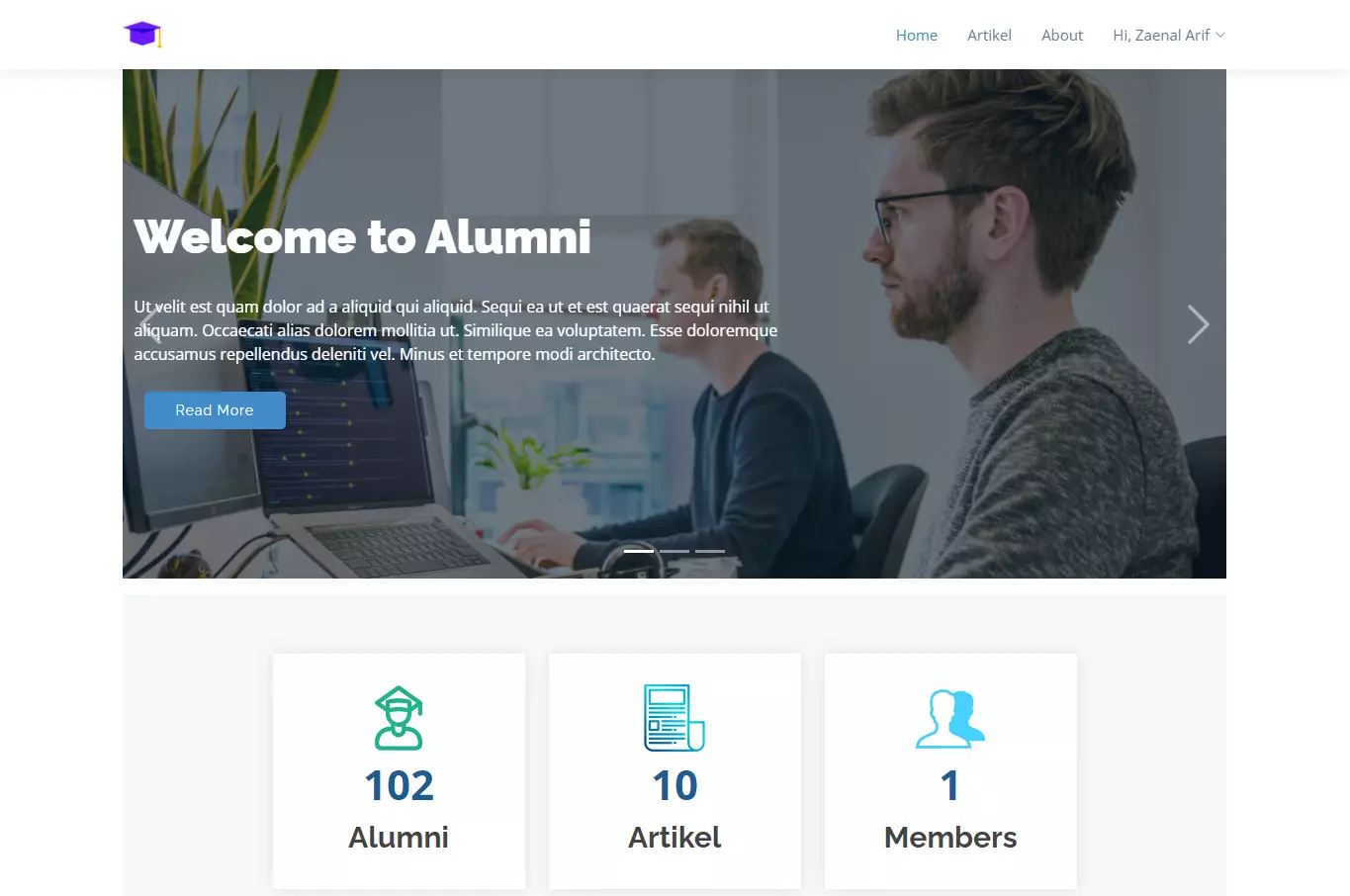
Task: Open the Home menu item
Action: coord(917,35)
